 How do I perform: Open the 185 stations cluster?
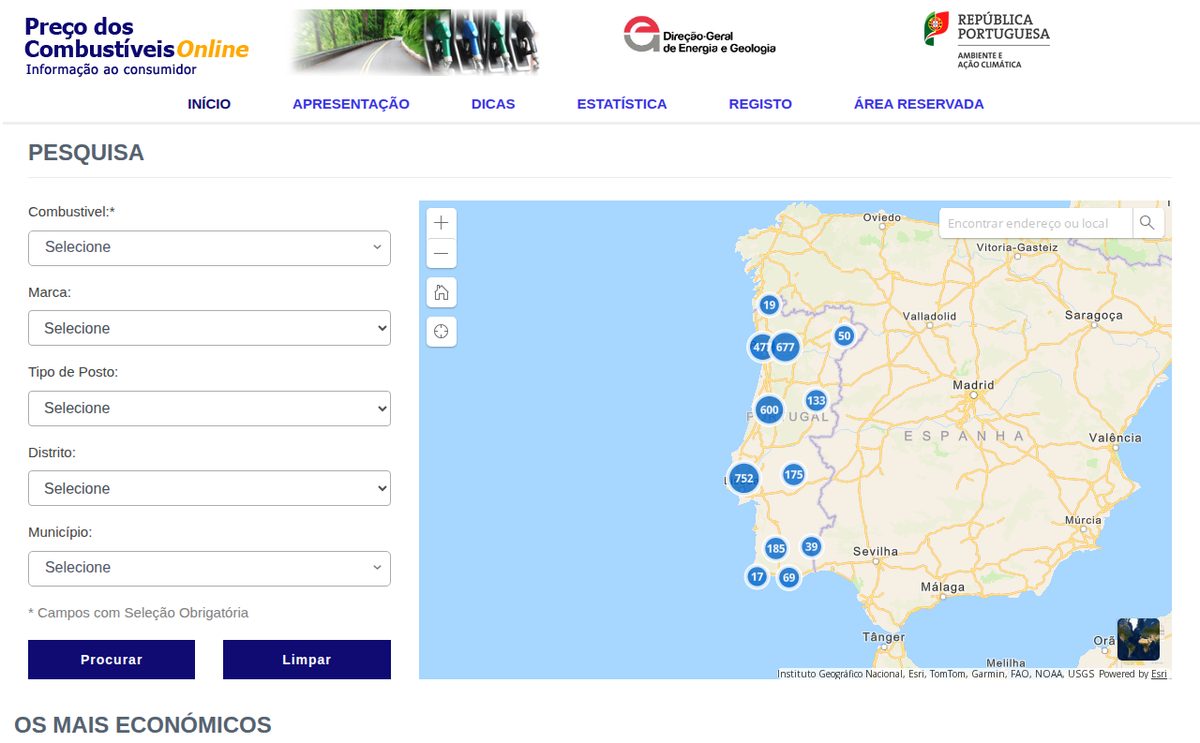click(x=776, y=548)
